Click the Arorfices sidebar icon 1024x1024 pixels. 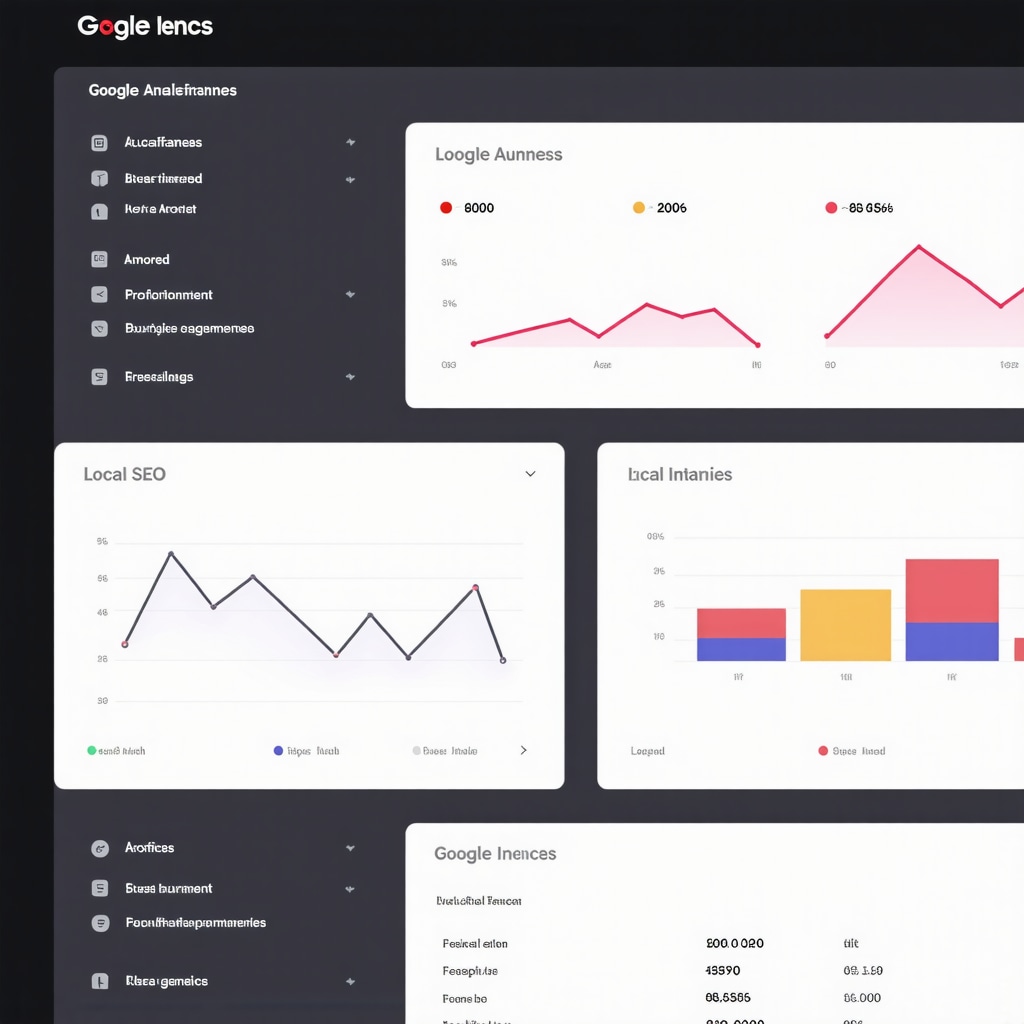click(100, 848)
